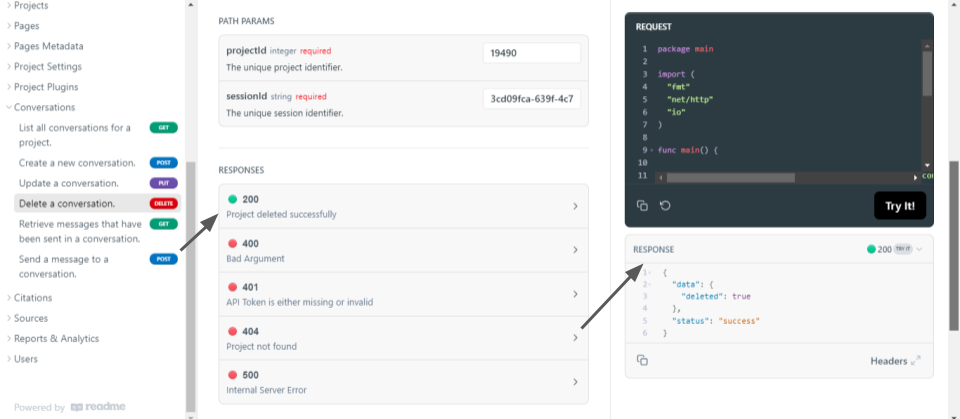Reset the request code with the refresh icon

(x=665, y=206)
